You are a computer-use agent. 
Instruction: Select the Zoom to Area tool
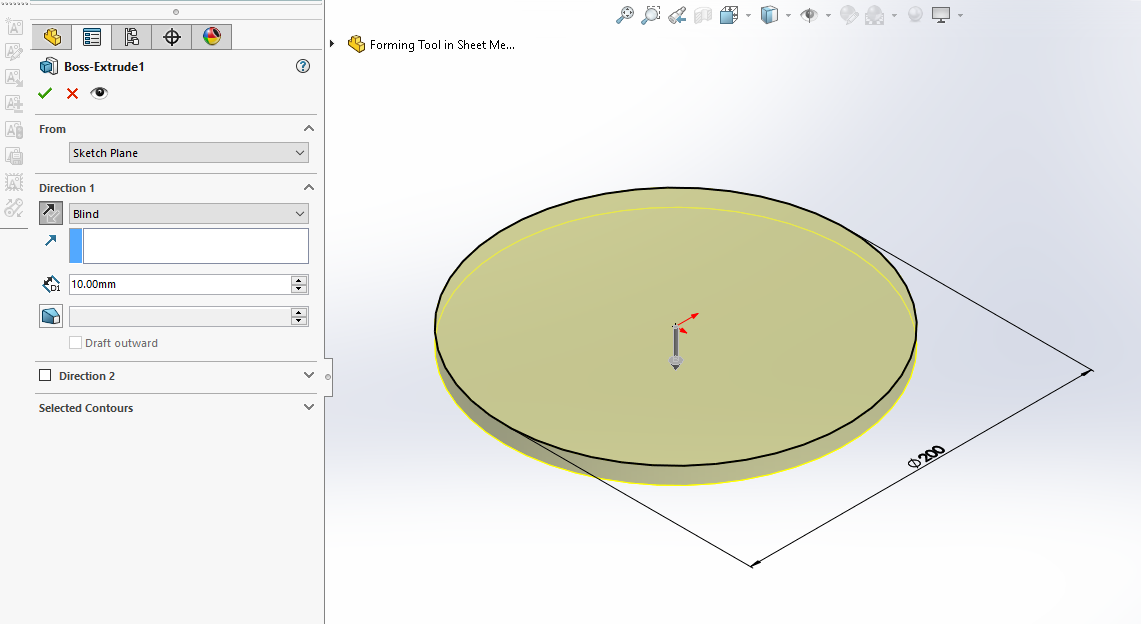click(x=651, y=15)
